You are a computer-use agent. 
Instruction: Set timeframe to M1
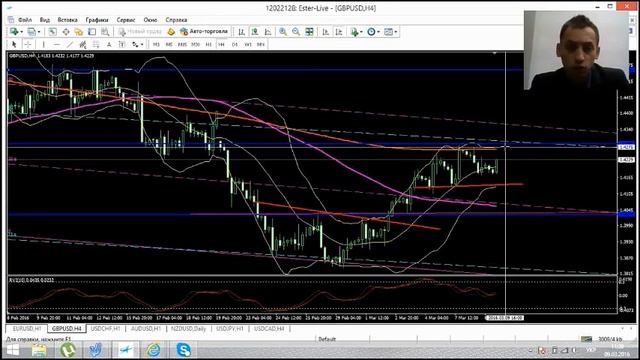click(x=156, y=44)
